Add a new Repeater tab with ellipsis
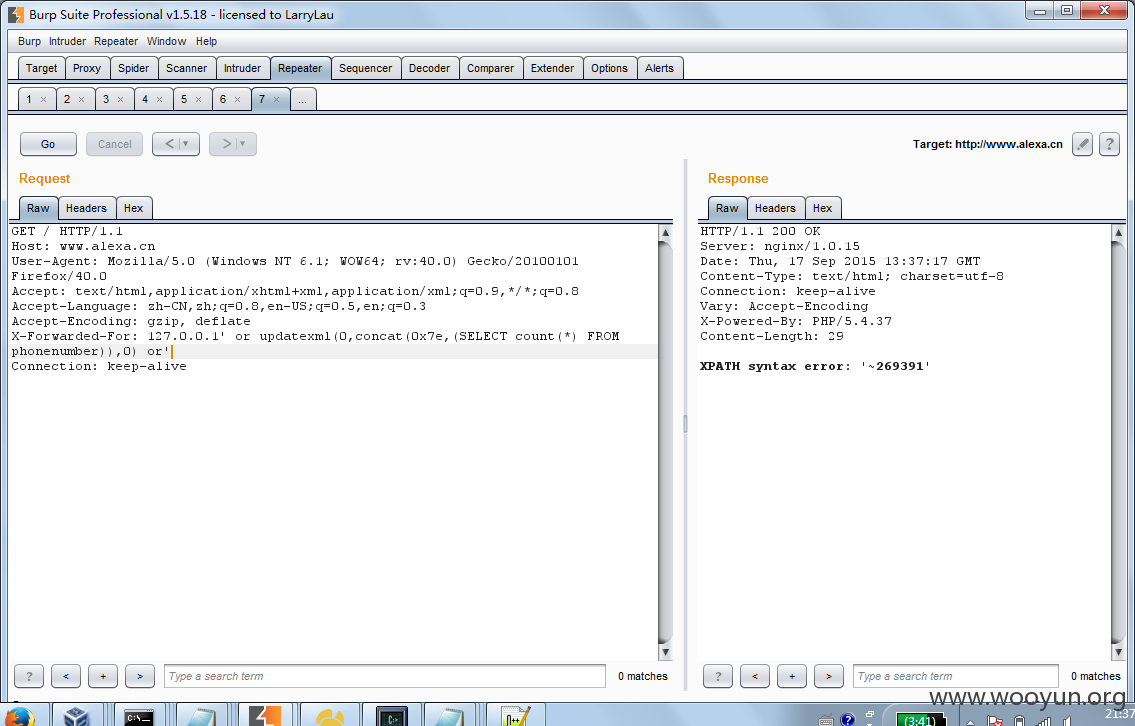 [x=303, y=99]
